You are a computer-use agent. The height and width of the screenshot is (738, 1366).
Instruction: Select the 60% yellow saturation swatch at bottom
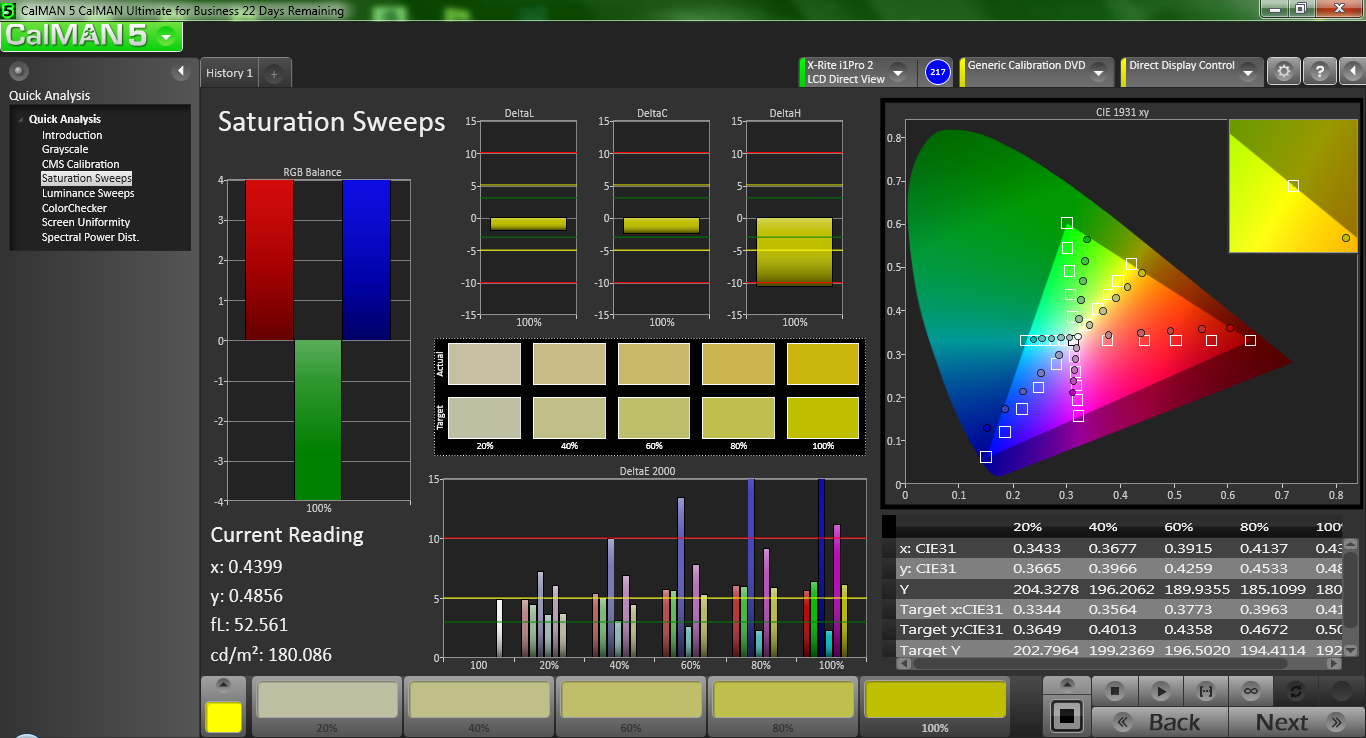630,700
